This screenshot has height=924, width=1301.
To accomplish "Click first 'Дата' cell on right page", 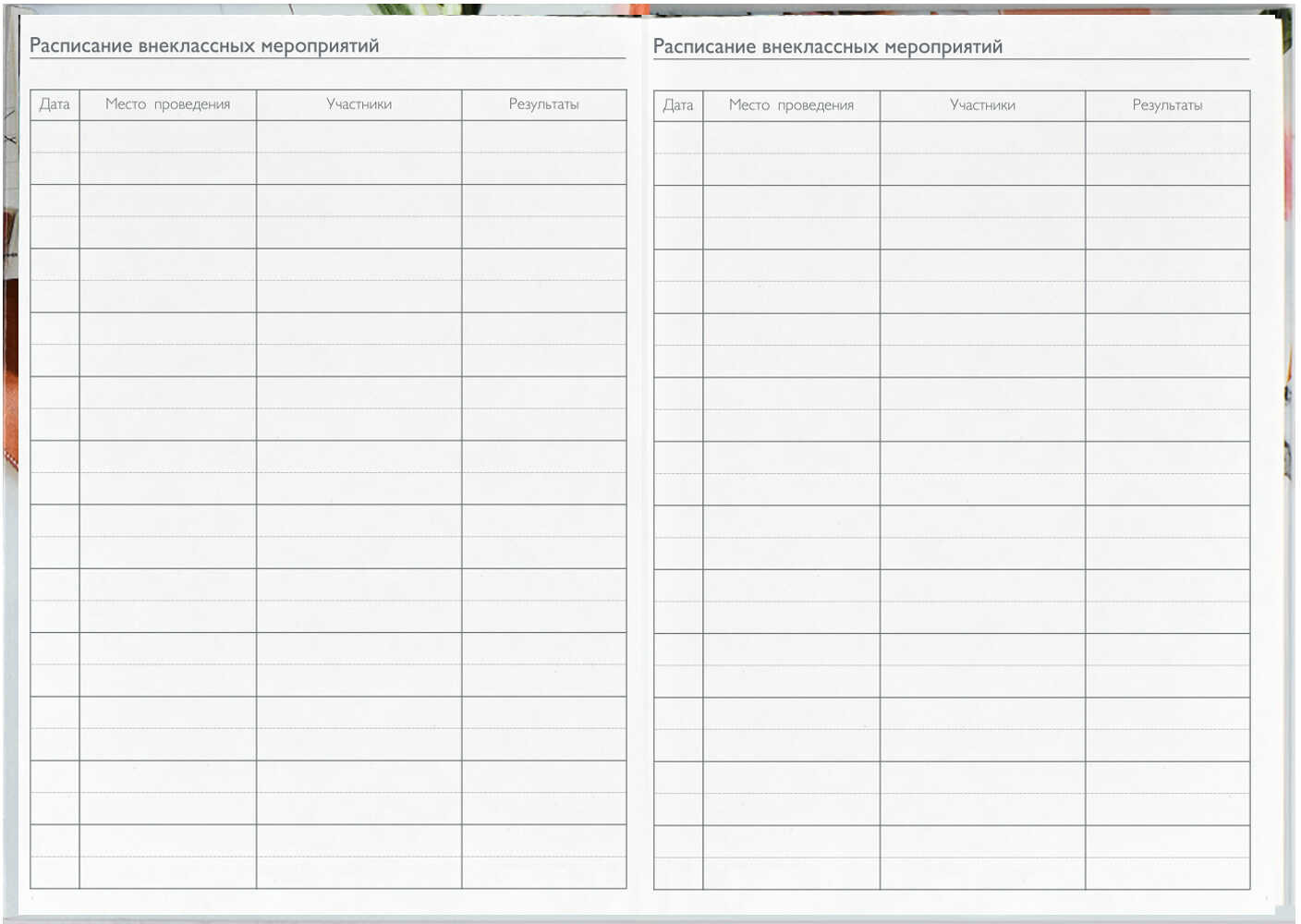I will point(677,153).
